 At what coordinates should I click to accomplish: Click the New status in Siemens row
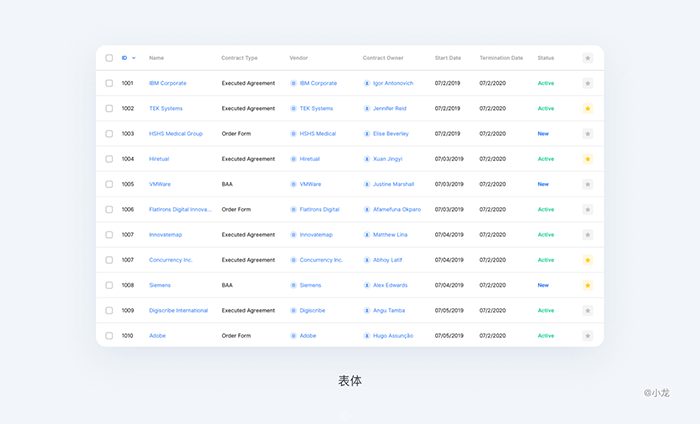click(x=543, y=285)
